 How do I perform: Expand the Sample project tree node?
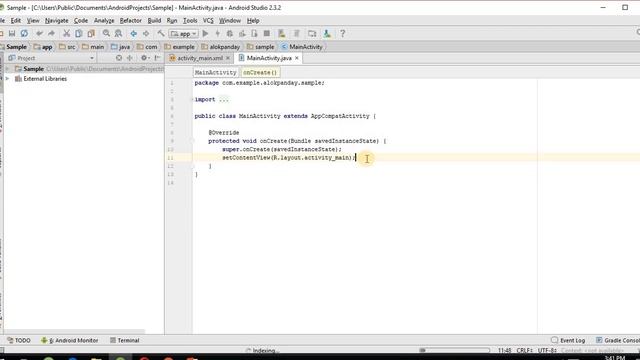click(7, 69)
